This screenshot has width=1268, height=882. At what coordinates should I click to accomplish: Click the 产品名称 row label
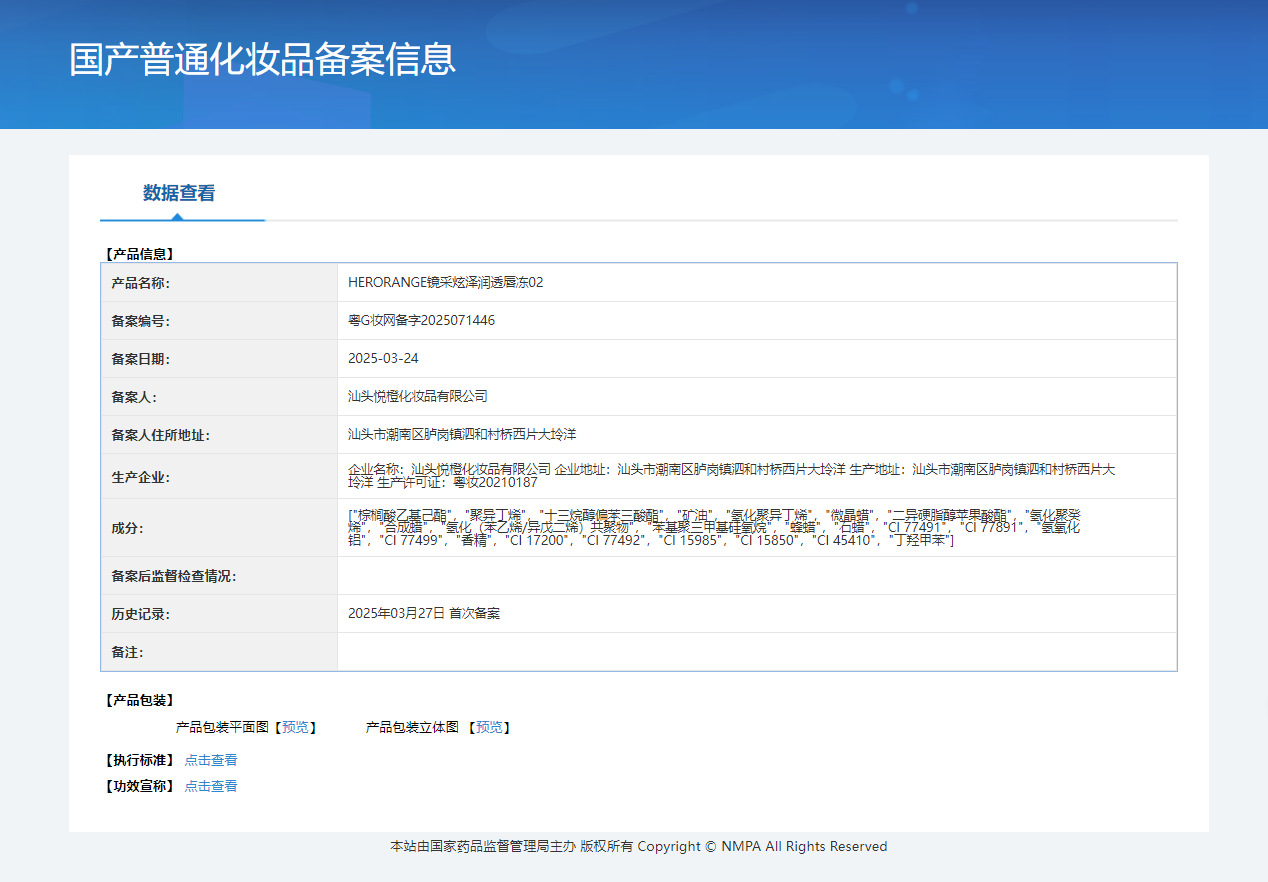click(x=141, y=284)
